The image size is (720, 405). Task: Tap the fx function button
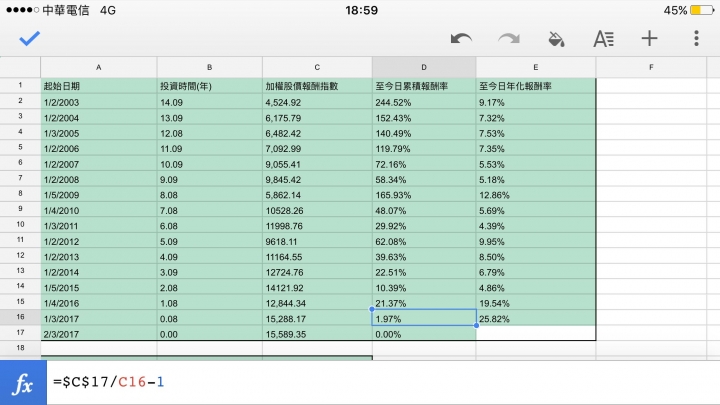23,383
